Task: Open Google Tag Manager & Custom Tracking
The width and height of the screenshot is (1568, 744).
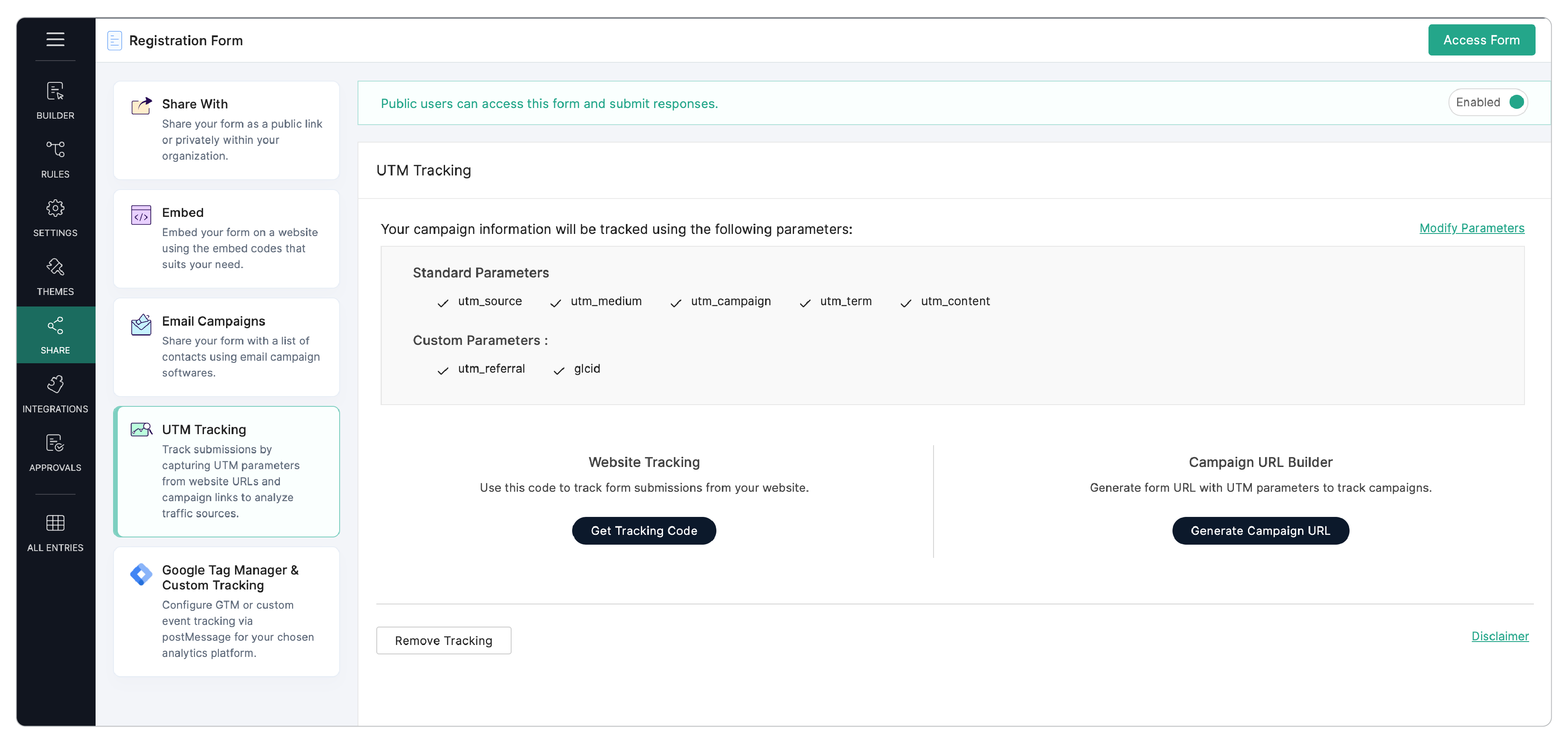Action: pos(227,611)
